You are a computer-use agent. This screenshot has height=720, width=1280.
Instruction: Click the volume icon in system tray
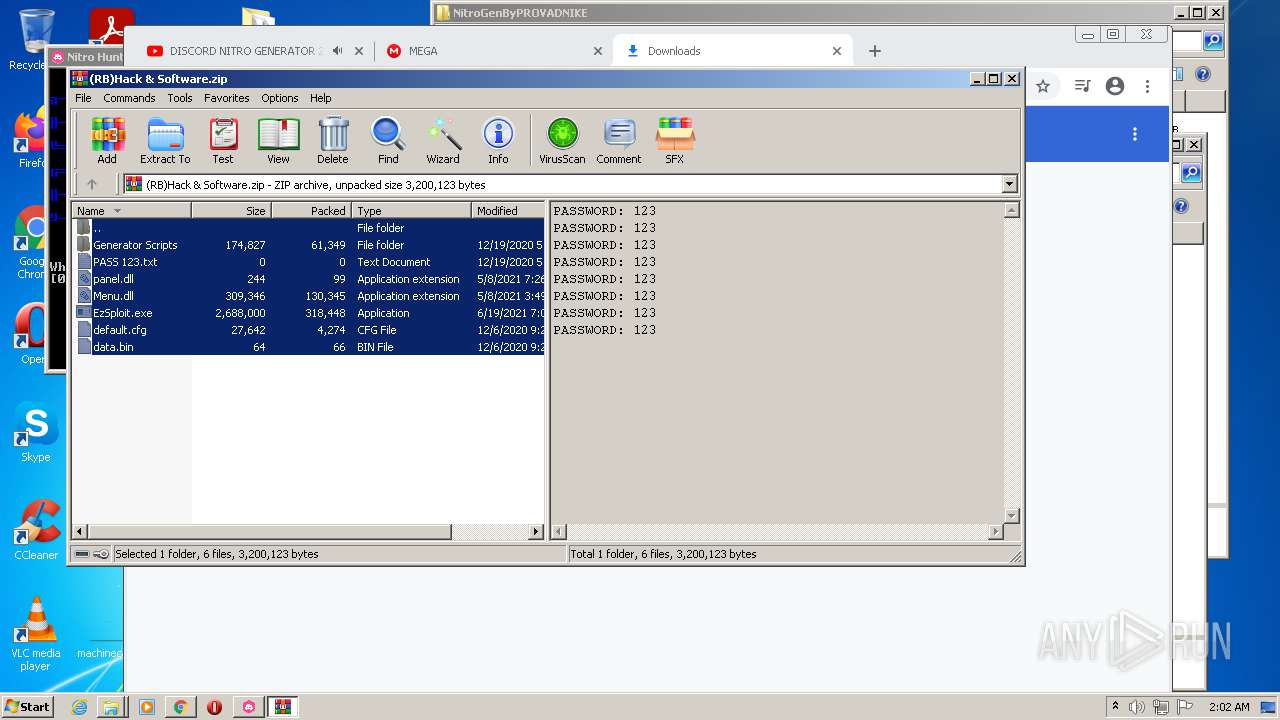(1137, 707)
